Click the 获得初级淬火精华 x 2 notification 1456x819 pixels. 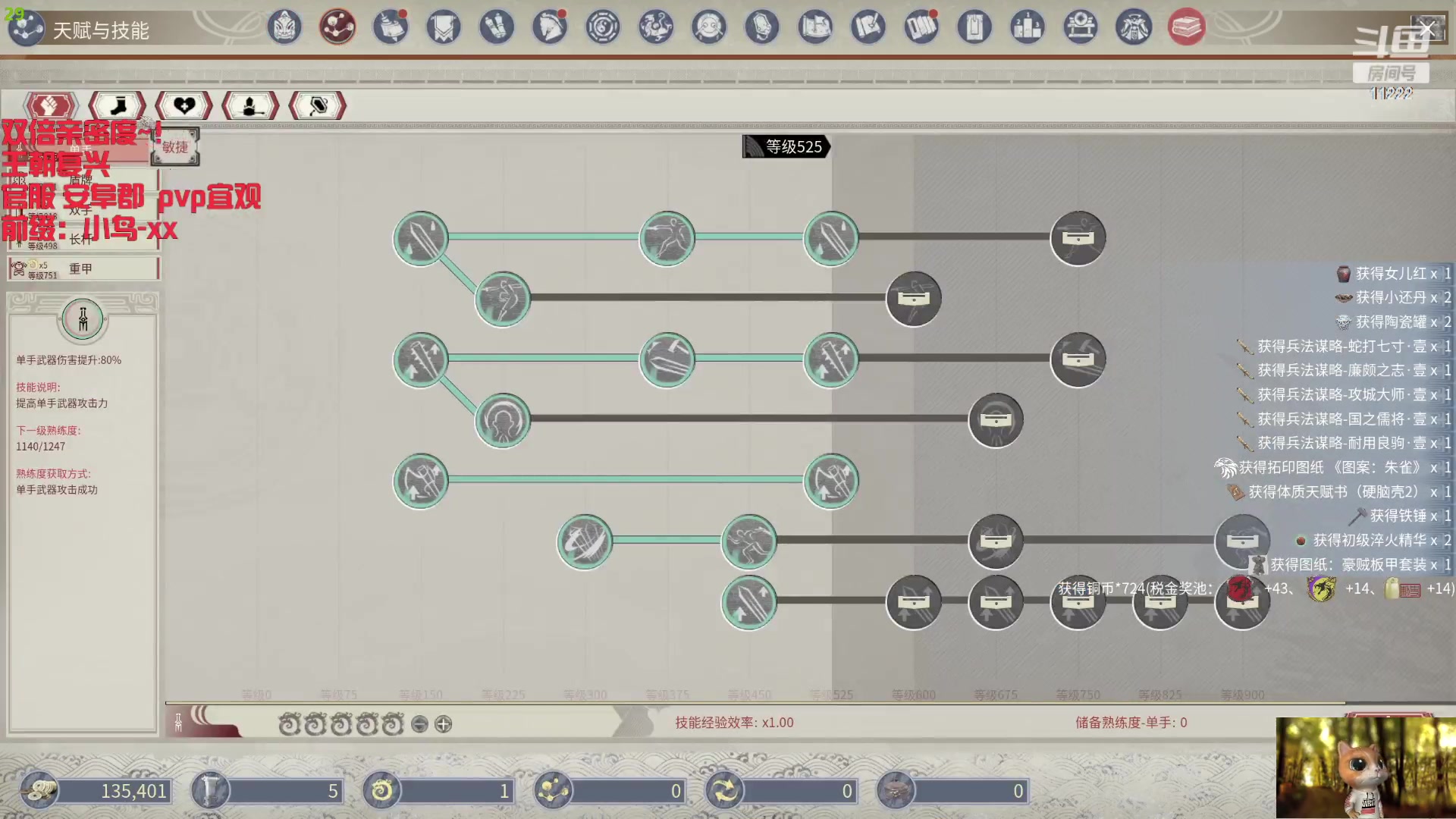tap(1373, 541)
